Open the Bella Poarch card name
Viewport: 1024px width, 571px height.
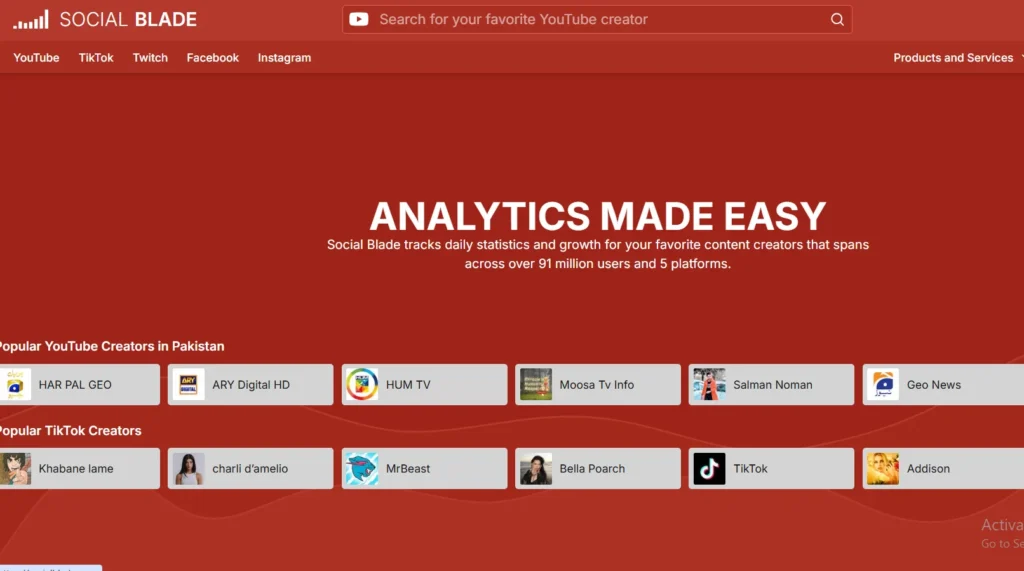tap(592, 468)
